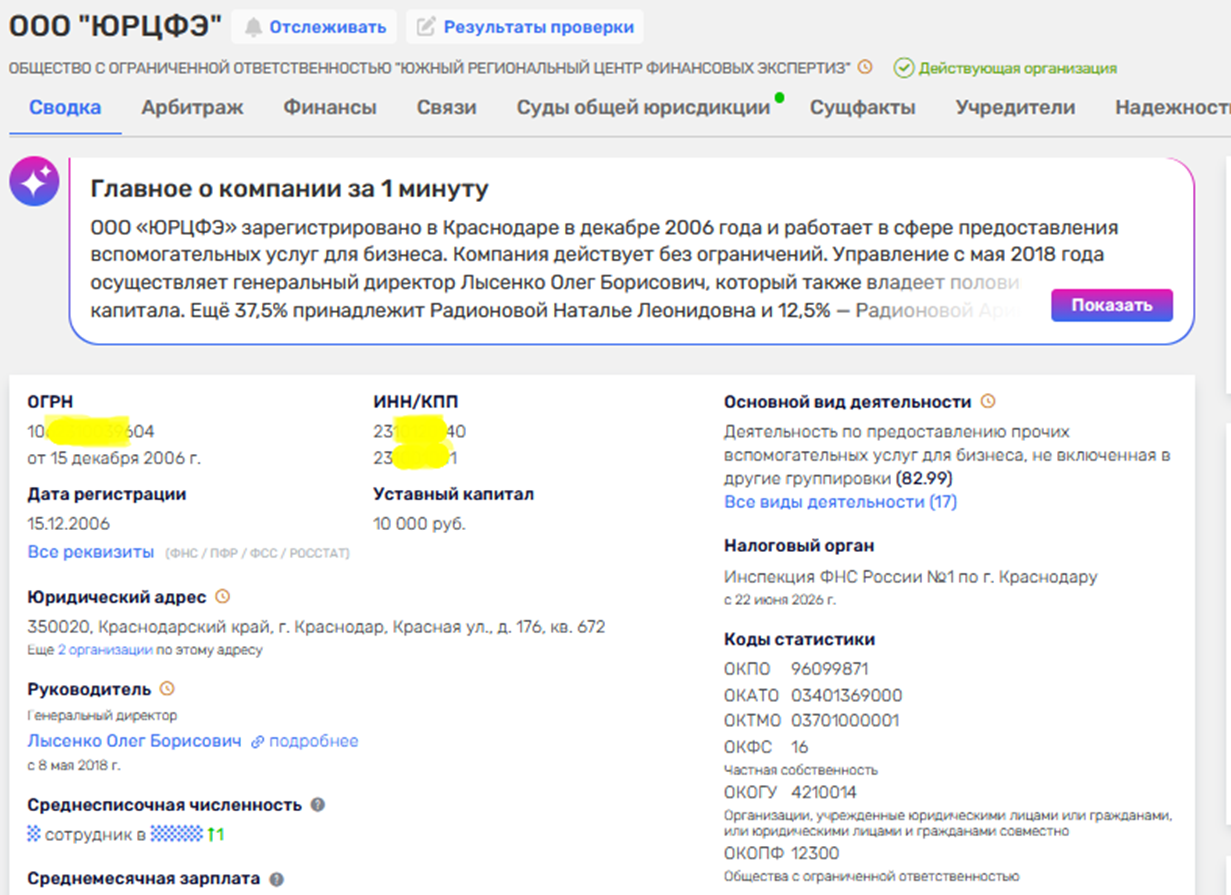Viewport: 1231px width, 895px height.
Task: Click the Отслеживать button
Action: [x=314, y=27]
